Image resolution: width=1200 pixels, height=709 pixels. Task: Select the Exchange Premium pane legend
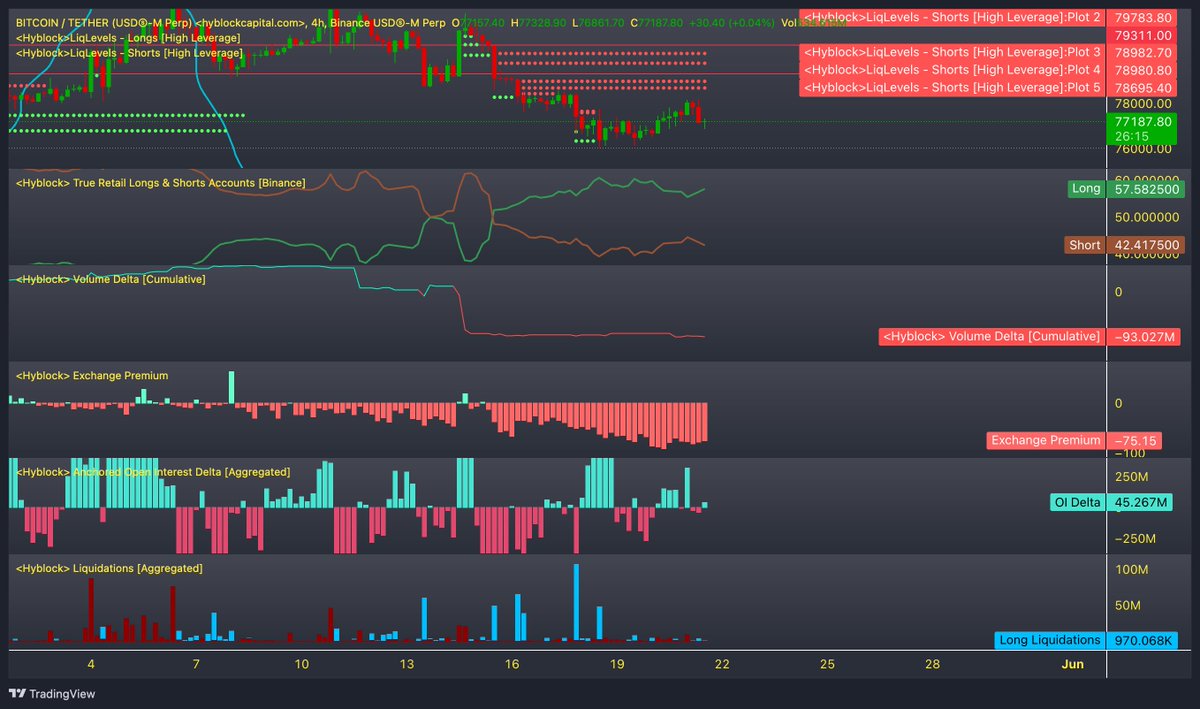(91, 375)
